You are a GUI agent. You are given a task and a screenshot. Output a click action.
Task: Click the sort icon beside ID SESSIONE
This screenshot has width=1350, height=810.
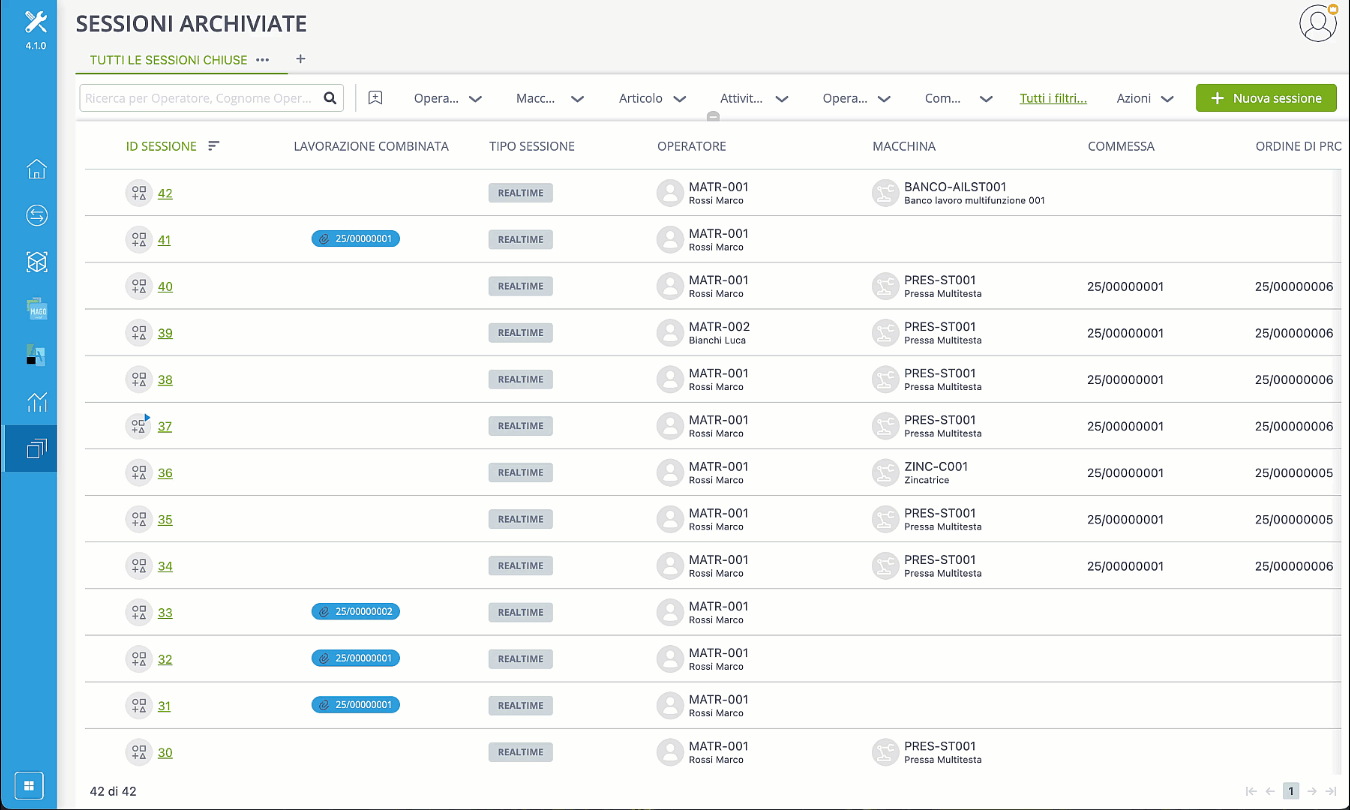[x=213, y=146]
